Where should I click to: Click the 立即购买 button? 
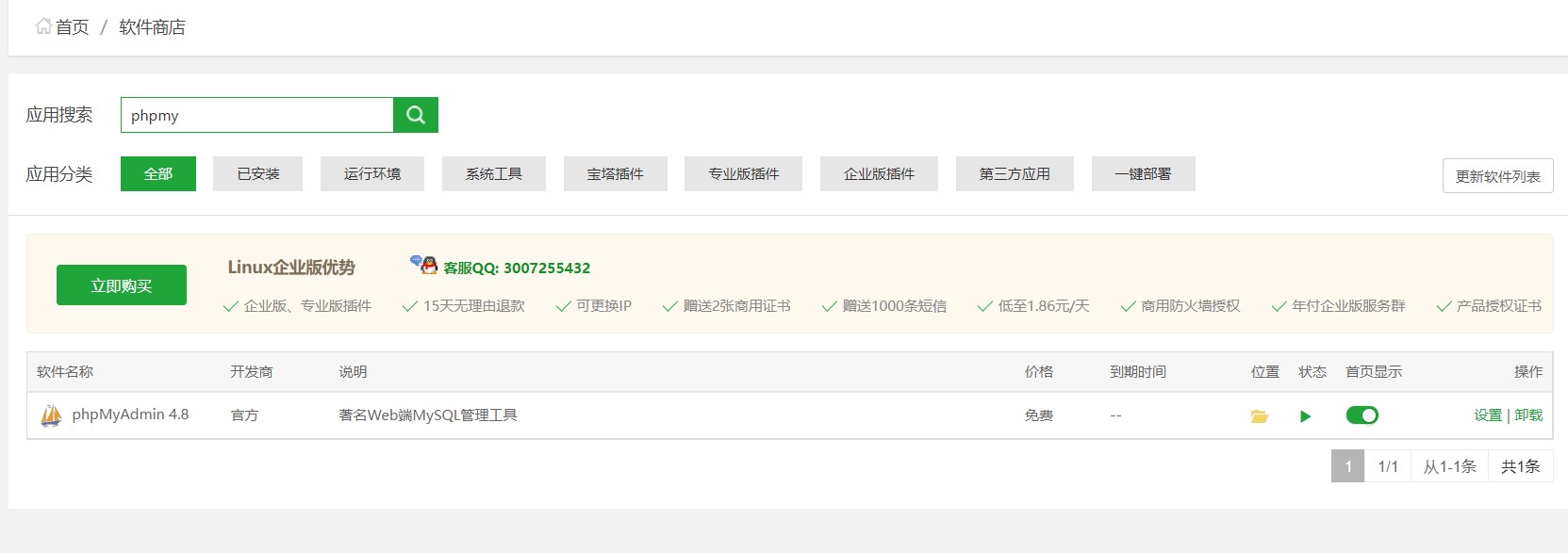coord(122,285)
